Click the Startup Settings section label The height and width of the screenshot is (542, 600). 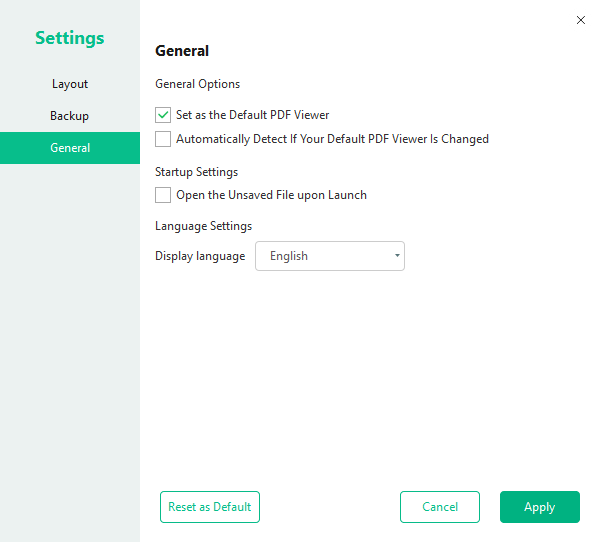(x=197, y=172)
